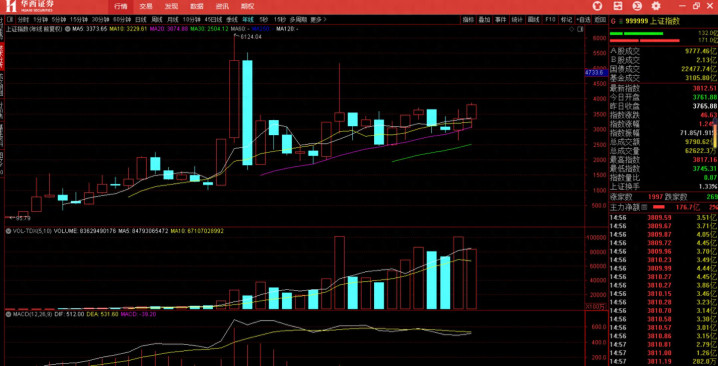Open the gear settings icon
This screenshot has height=366, width=718.
(656, 6)
